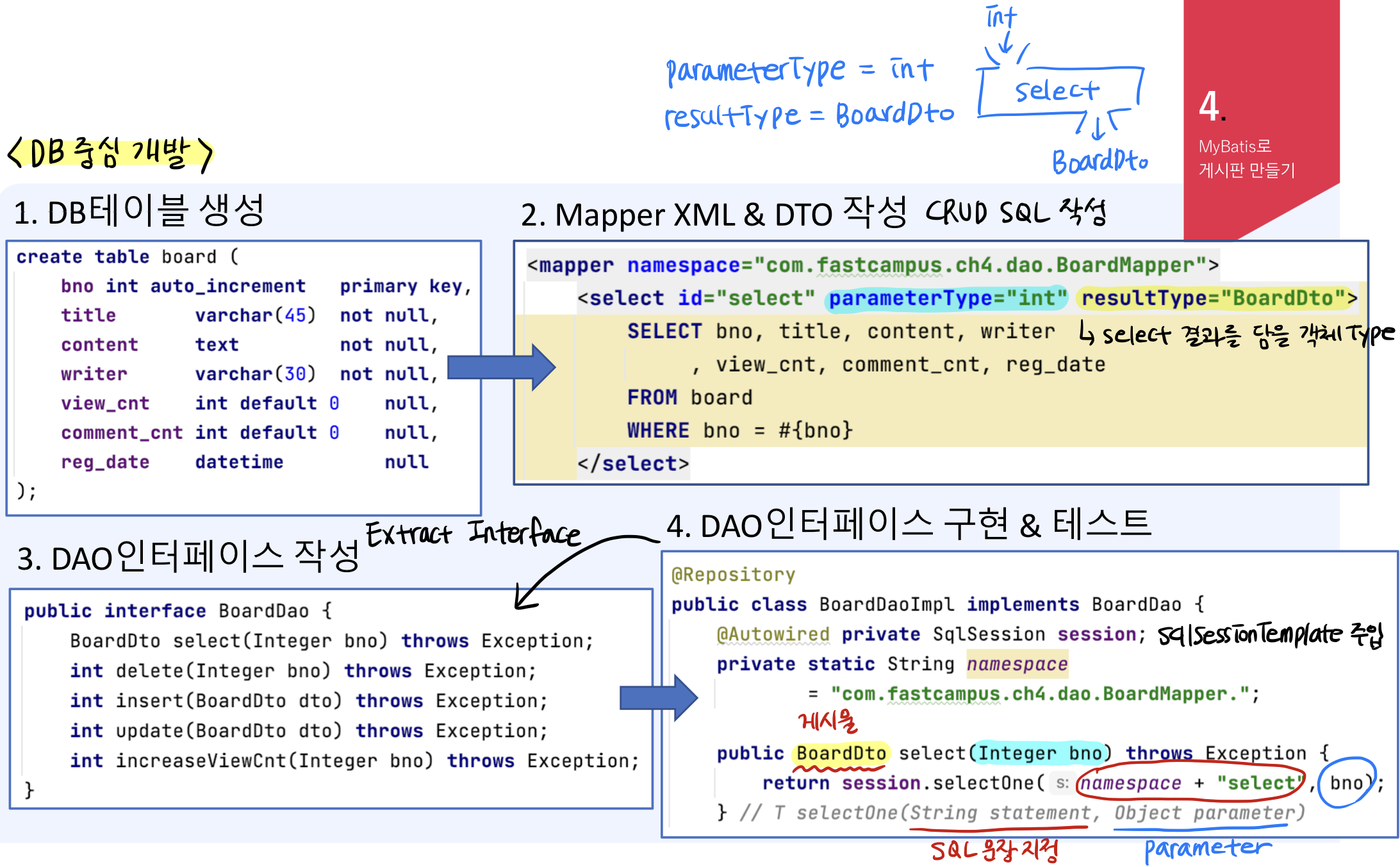Click the yellow highlighted BoardDto return type

coord(841,753)
